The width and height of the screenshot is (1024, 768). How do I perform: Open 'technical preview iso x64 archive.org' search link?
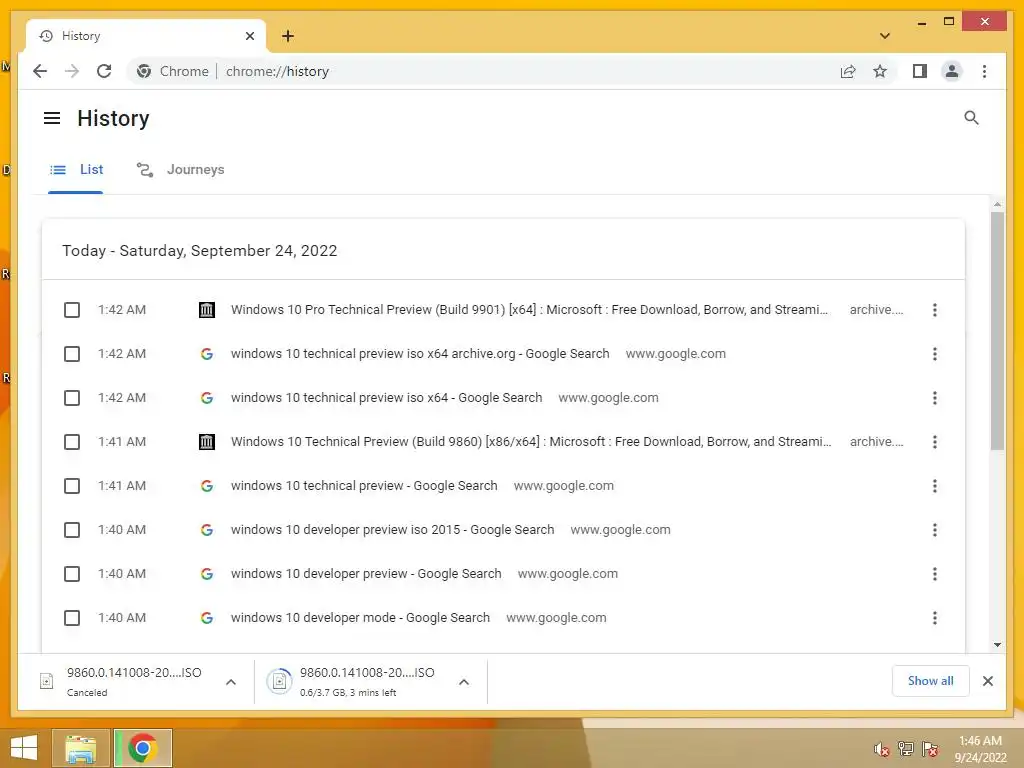420,354
